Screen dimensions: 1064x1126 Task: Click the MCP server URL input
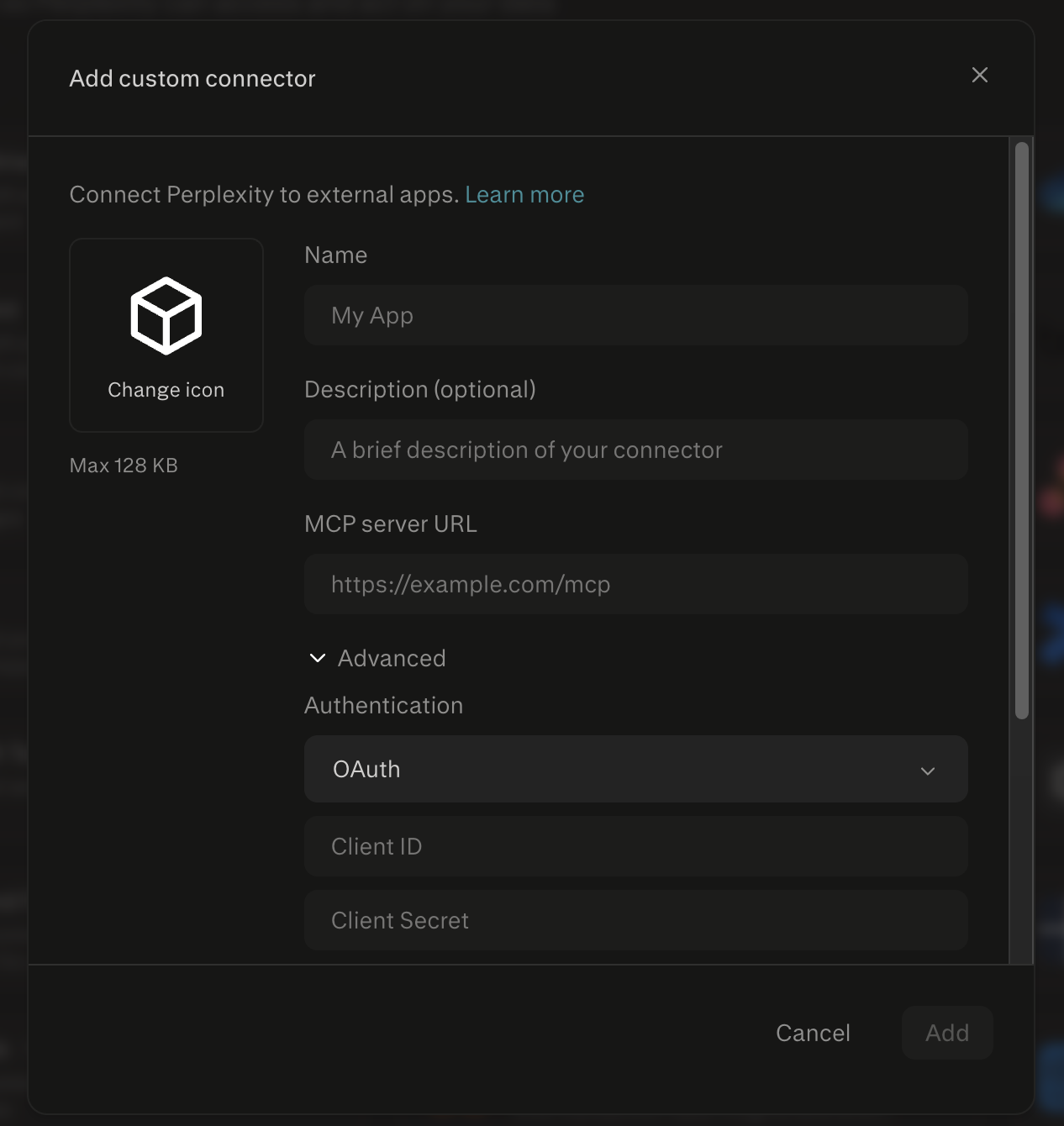636,584
